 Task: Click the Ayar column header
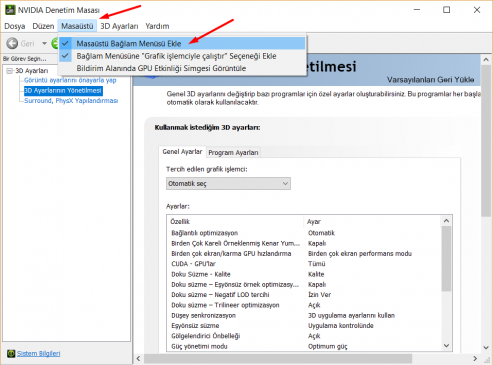[x=372, y=222]
